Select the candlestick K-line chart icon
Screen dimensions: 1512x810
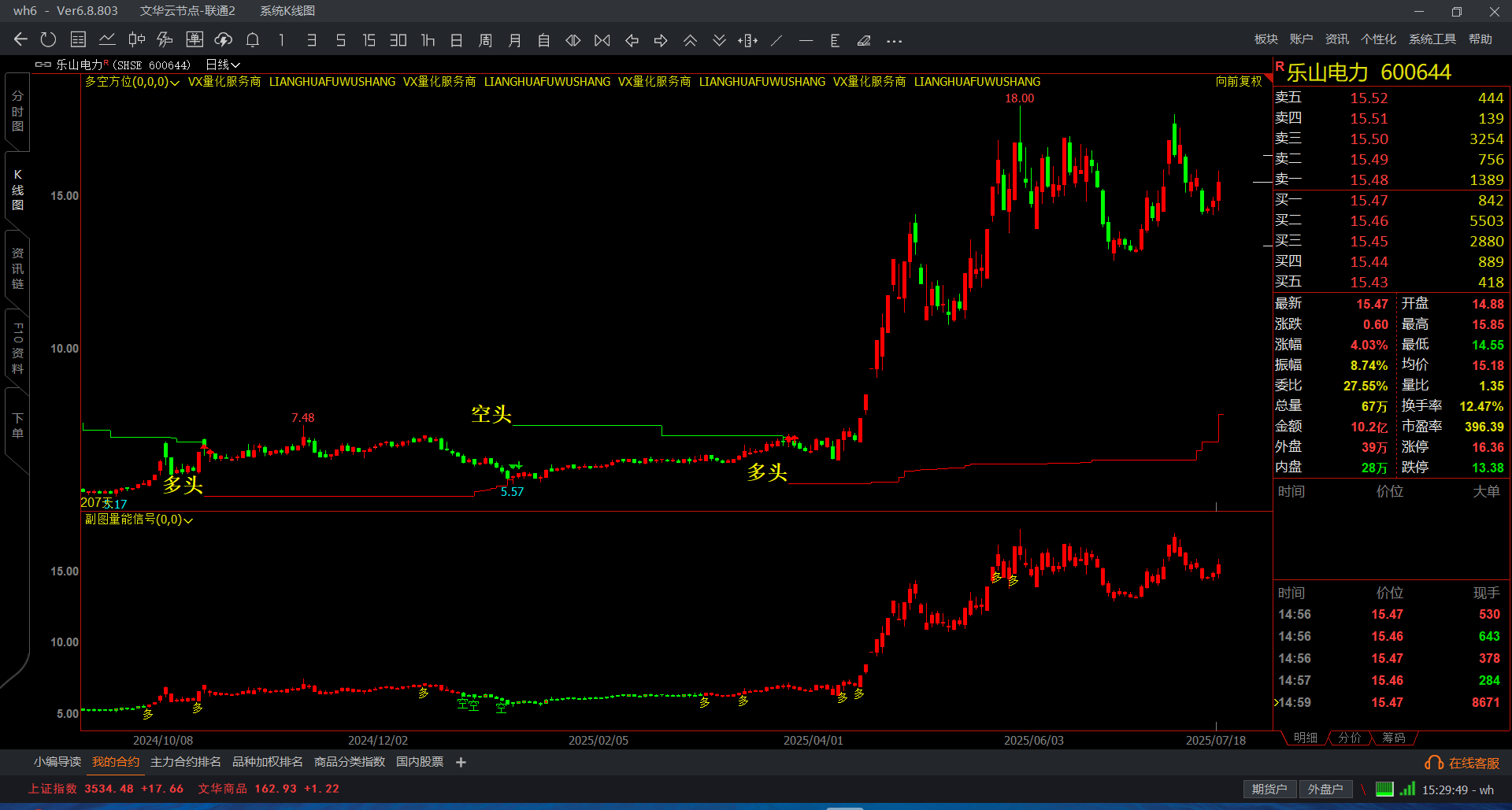[x=136, y=39]
